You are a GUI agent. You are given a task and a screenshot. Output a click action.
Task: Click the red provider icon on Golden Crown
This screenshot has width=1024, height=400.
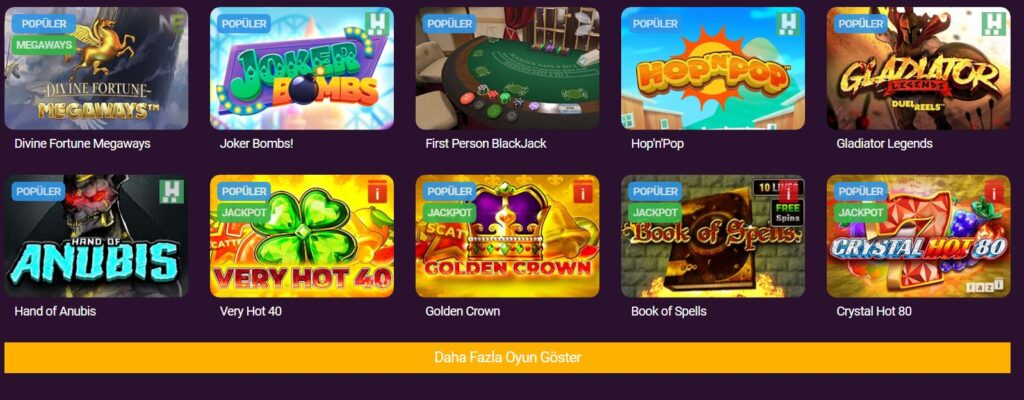point(583,193)
